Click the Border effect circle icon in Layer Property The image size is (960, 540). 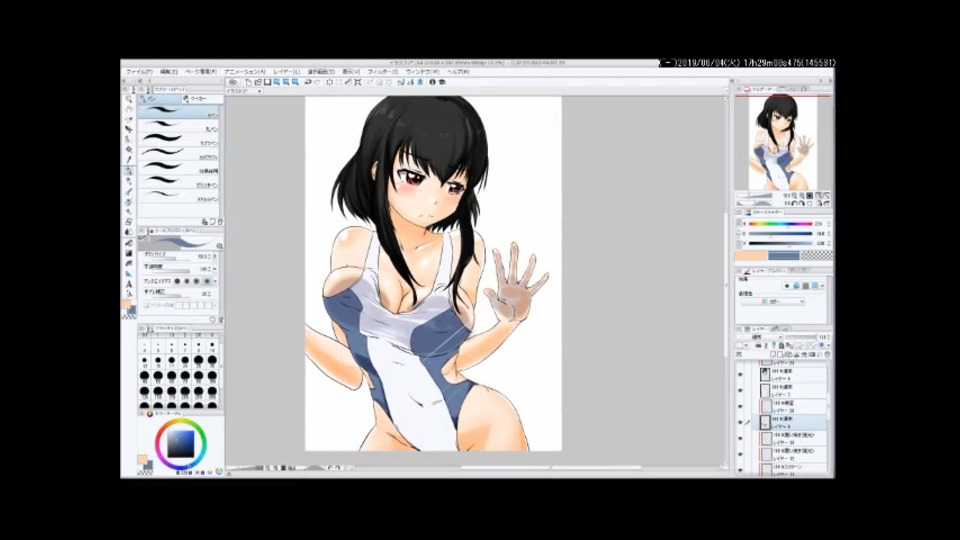click(787, 286)
